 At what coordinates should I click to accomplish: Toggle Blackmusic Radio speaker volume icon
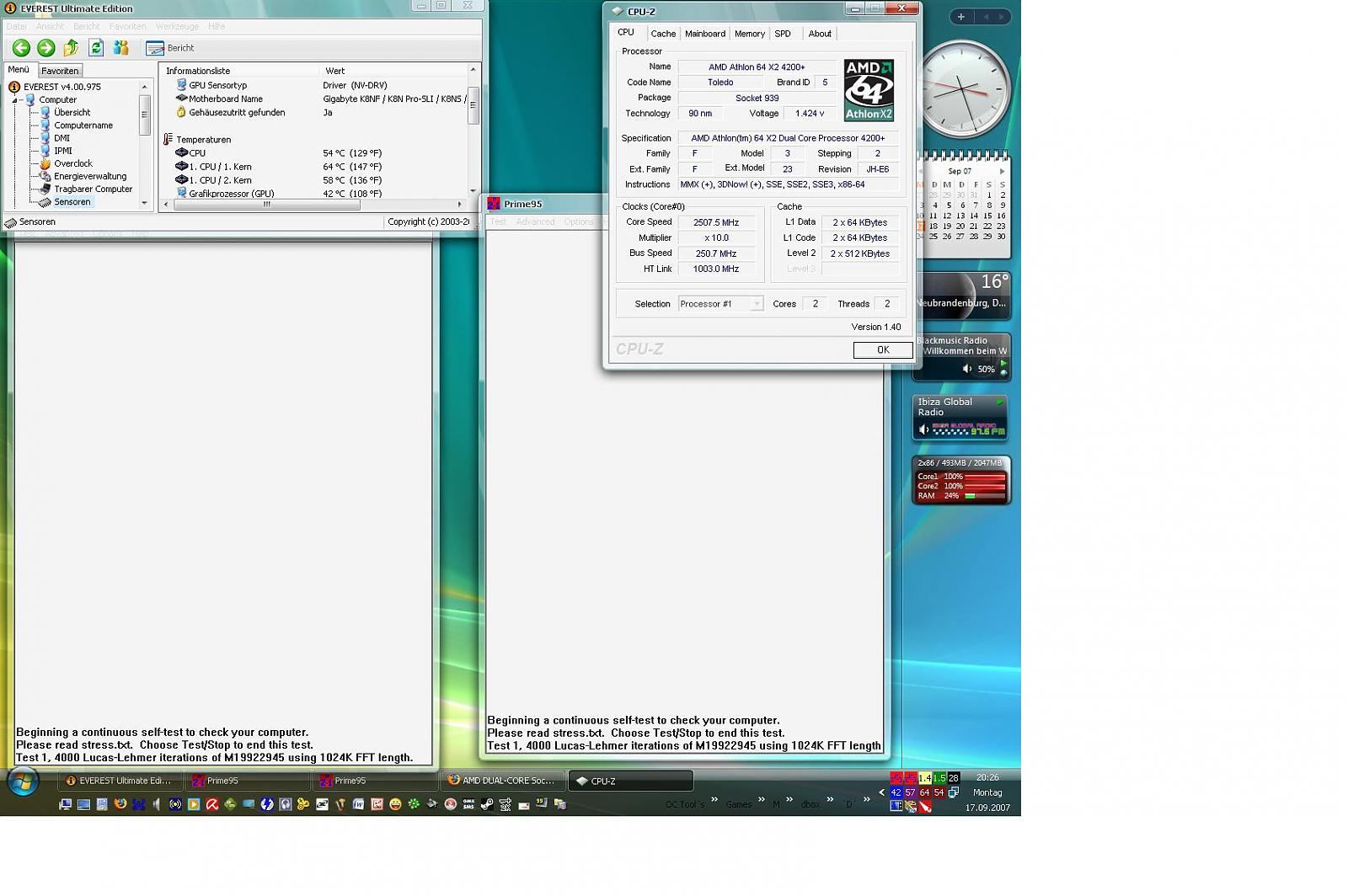click(x=967, y=369)
